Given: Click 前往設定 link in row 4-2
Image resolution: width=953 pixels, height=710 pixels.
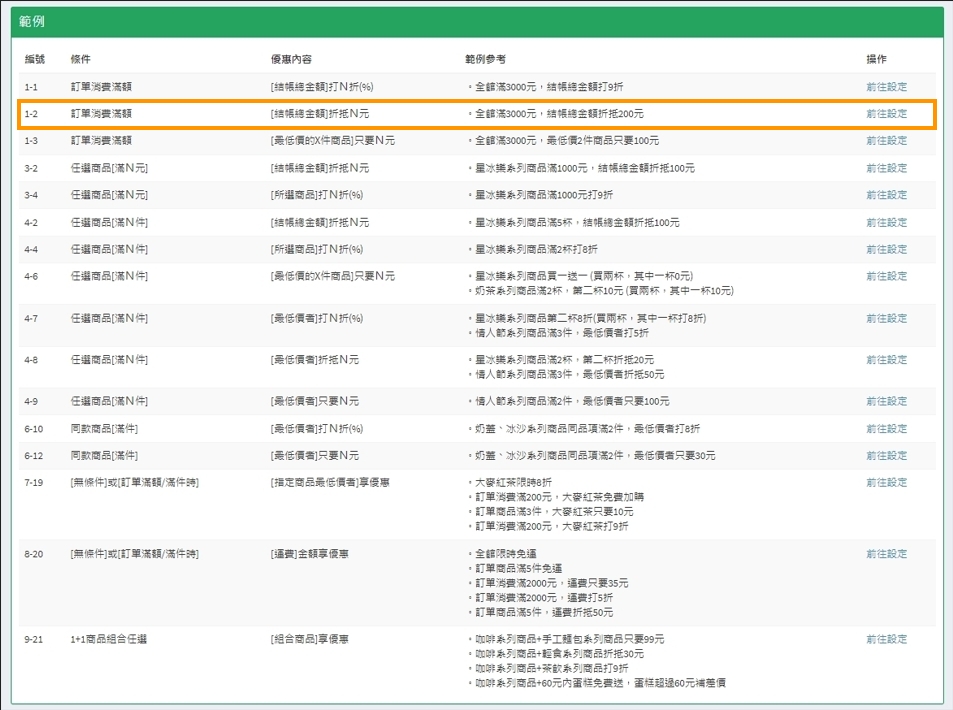Looking at the screenshot, I should coord(886,222).
